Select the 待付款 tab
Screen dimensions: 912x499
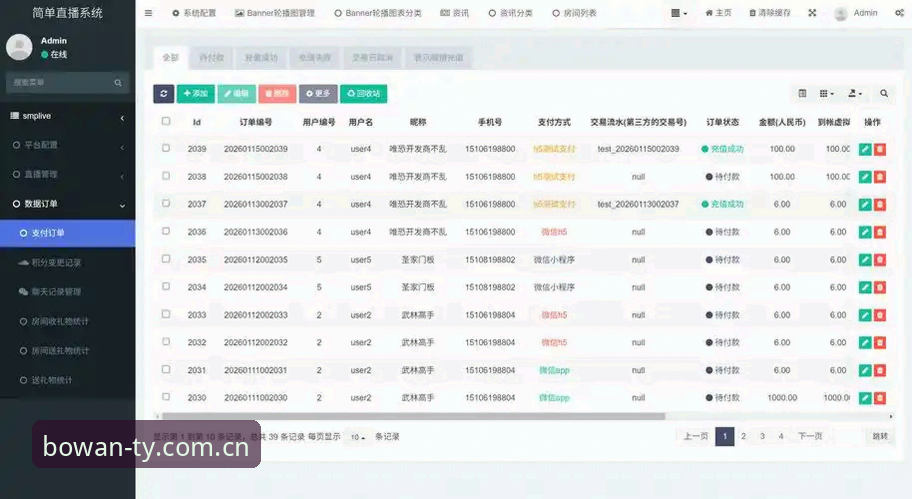tap(211, 58)
